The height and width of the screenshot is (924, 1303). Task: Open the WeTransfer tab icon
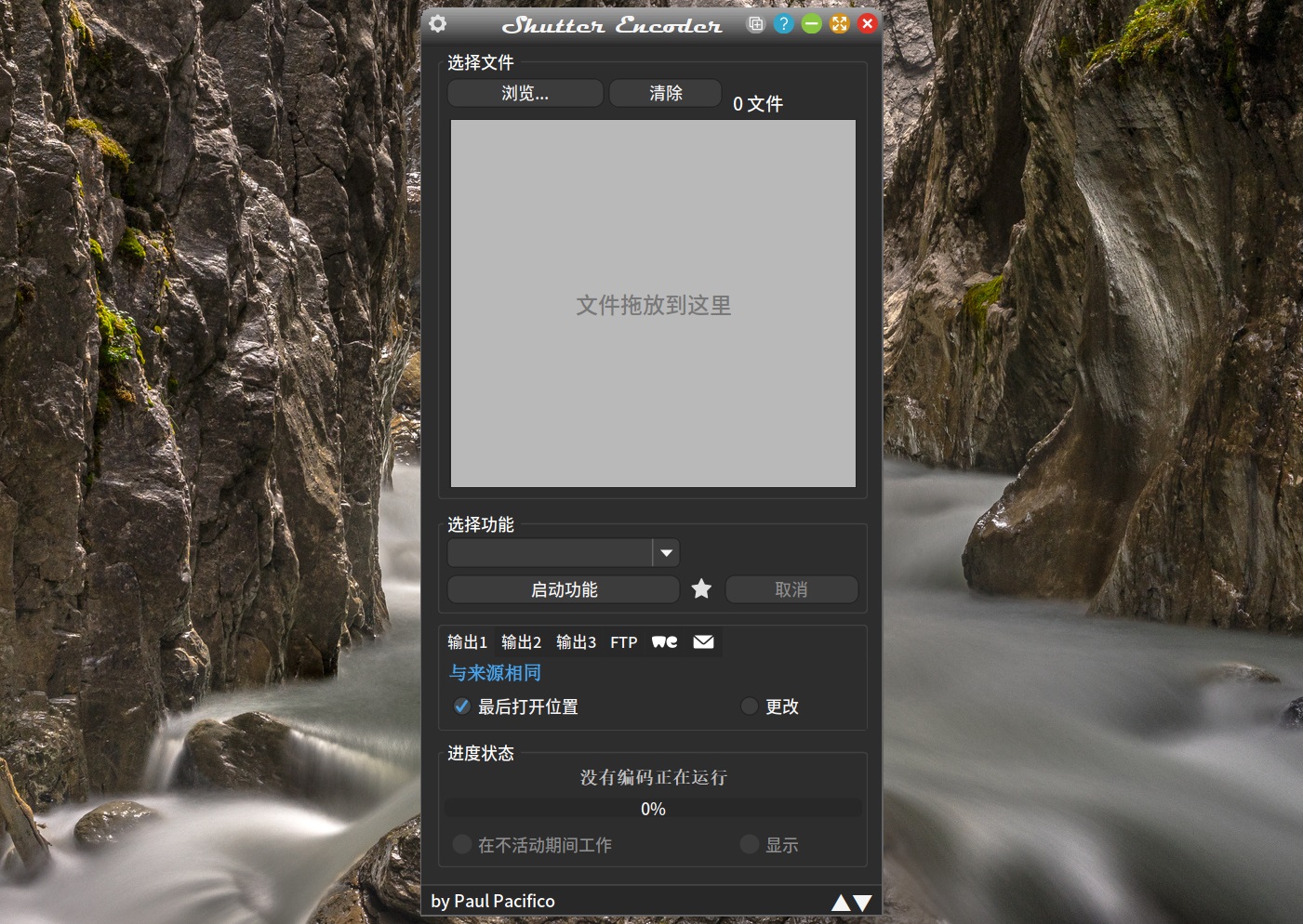665,642
